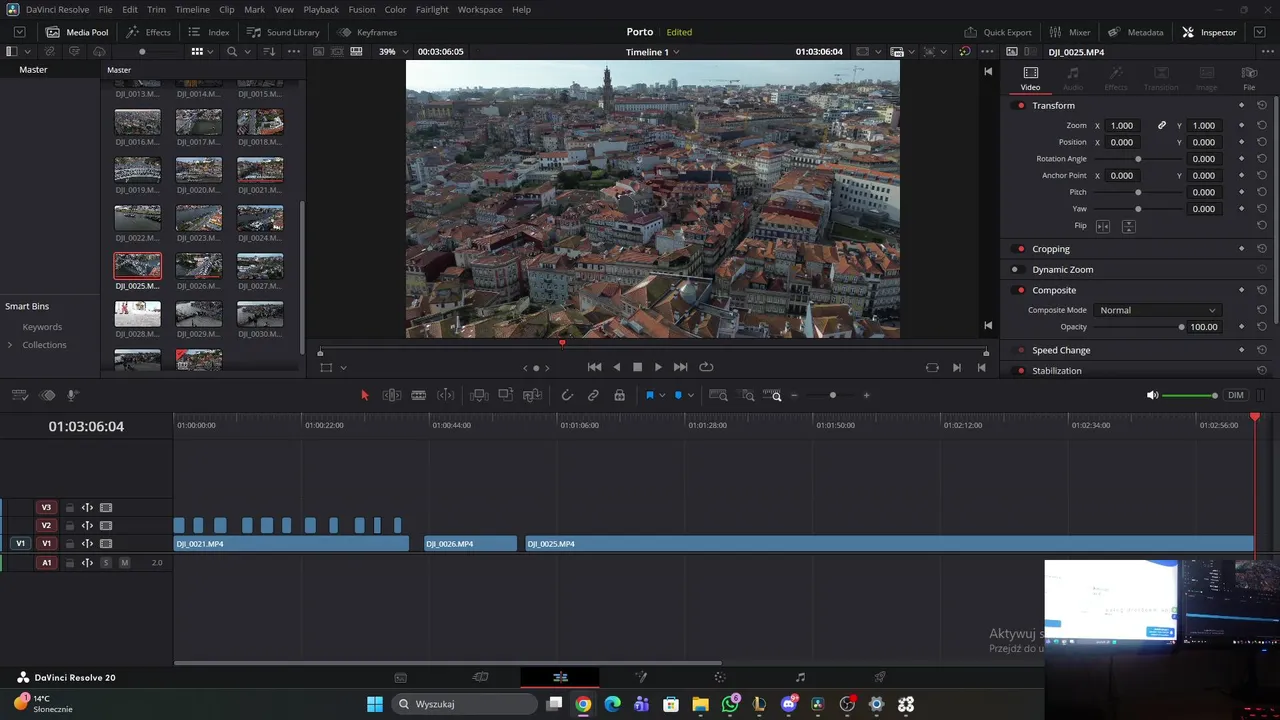Disable the Cropping section toggle

tap(1020, 249)
